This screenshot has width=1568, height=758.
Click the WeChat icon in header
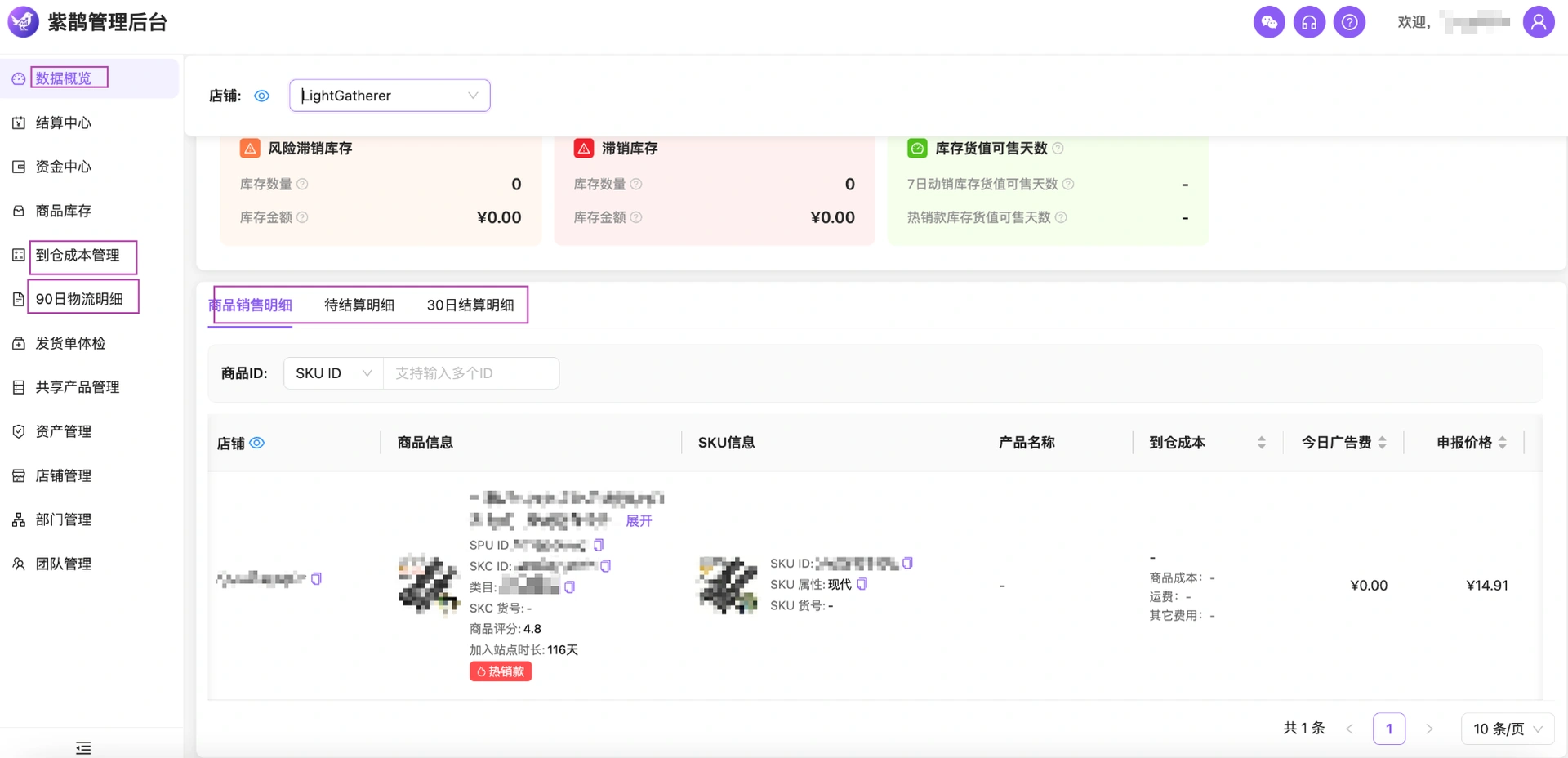(x=1269, y=22)
